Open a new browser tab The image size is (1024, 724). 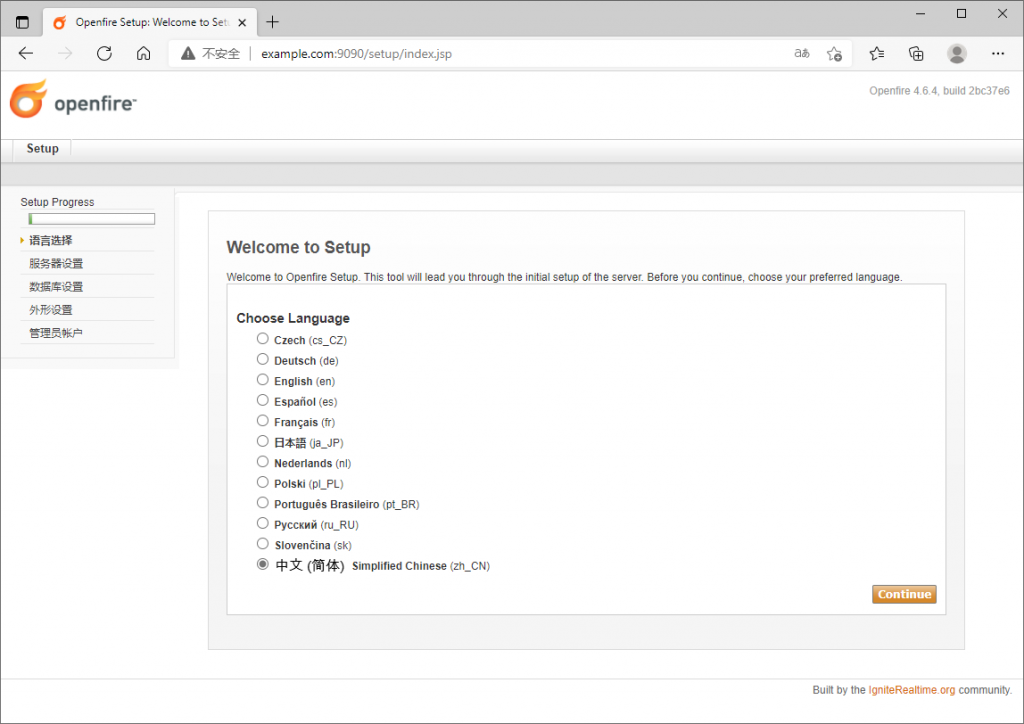click(273, 22)
